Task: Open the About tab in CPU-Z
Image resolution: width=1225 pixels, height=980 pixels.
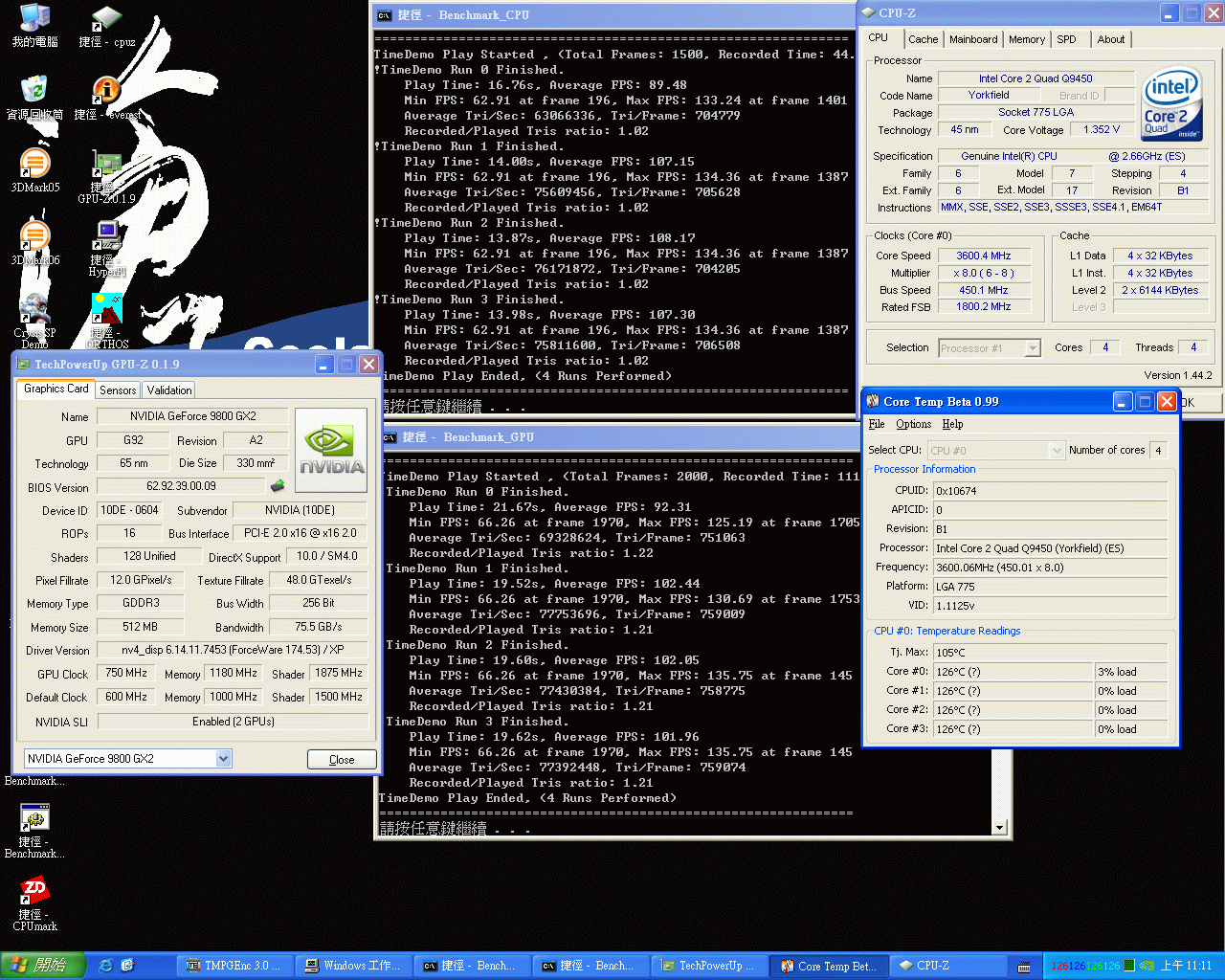Action: pos(1111,39)
